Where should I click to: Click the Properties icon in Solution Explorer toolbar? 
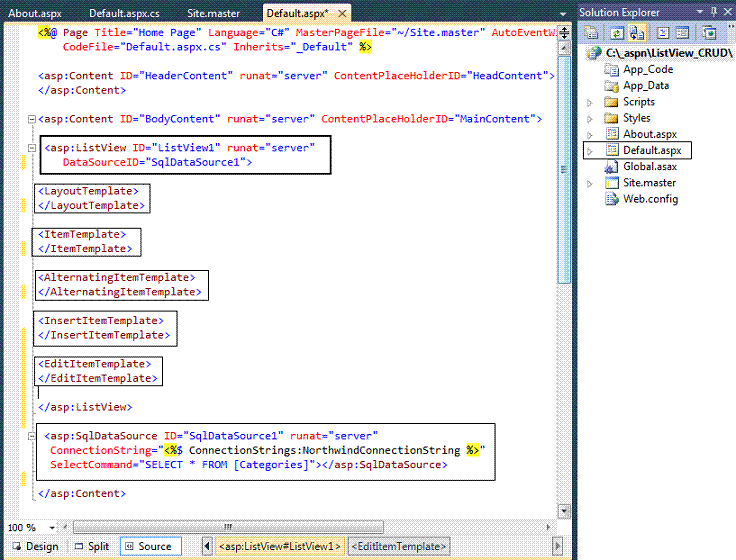[591, 33]
